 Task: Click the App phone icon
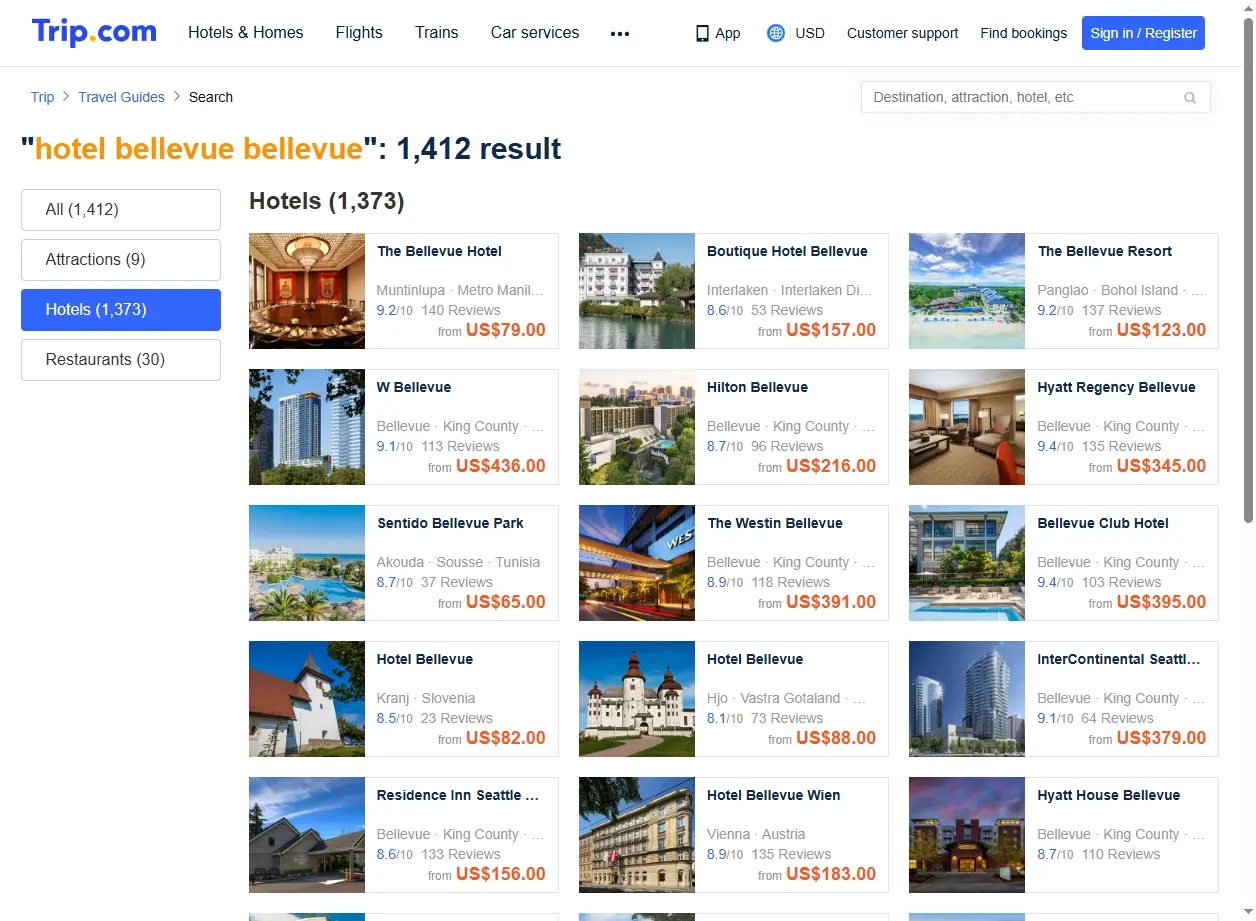pyautogui.click(x=702, y=33)
